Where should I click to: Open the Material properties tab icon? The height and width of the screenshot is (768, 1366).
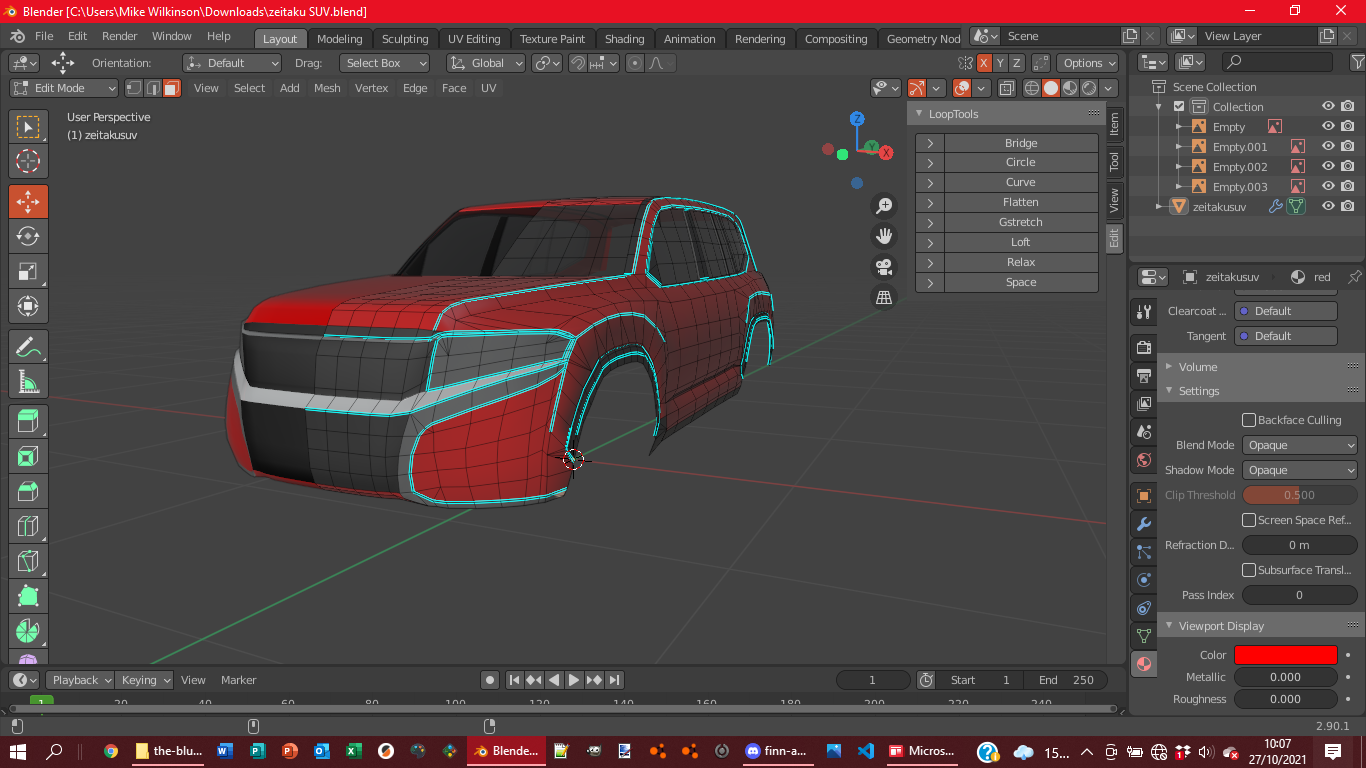tap(1144, 663)
